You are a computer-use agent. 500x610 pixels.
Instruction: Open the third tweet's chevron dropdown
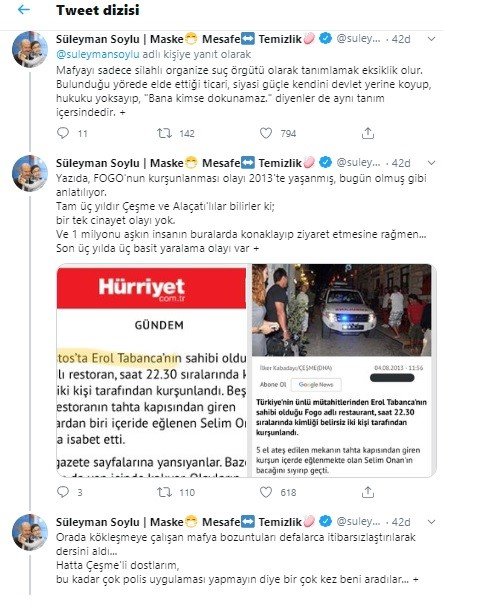pos(431,522)
